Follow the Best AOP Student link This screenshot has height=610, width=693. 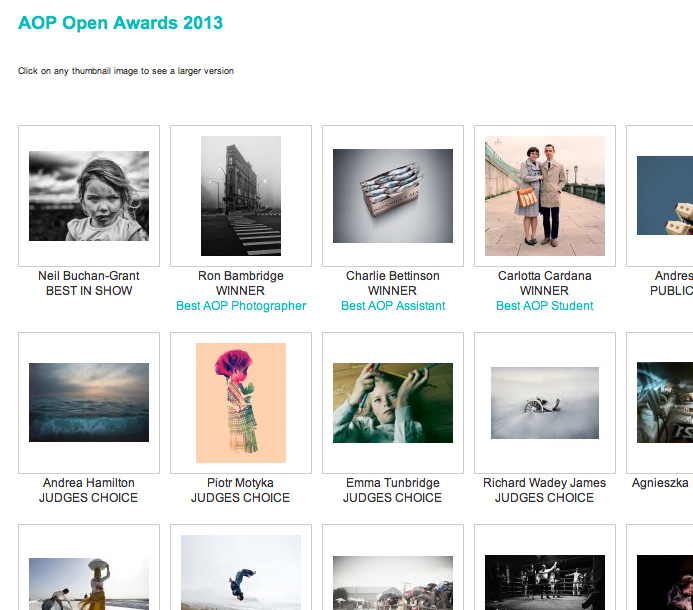[x=544, y=306]
